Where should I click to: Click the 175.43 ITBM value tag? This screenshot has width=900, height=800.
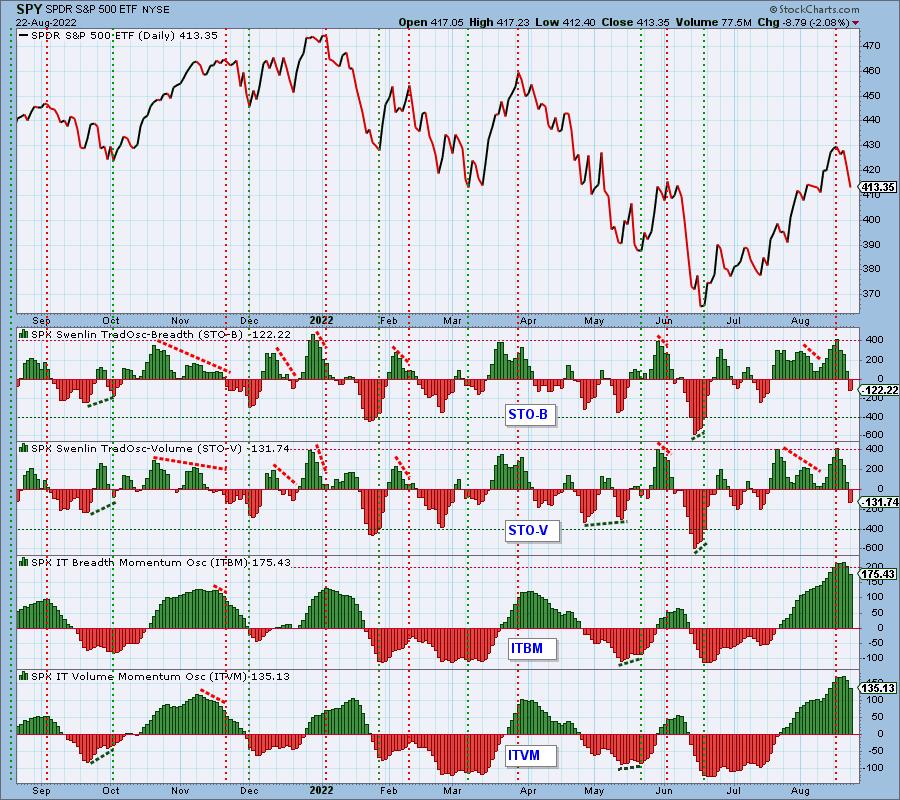[x=878, y=574]
